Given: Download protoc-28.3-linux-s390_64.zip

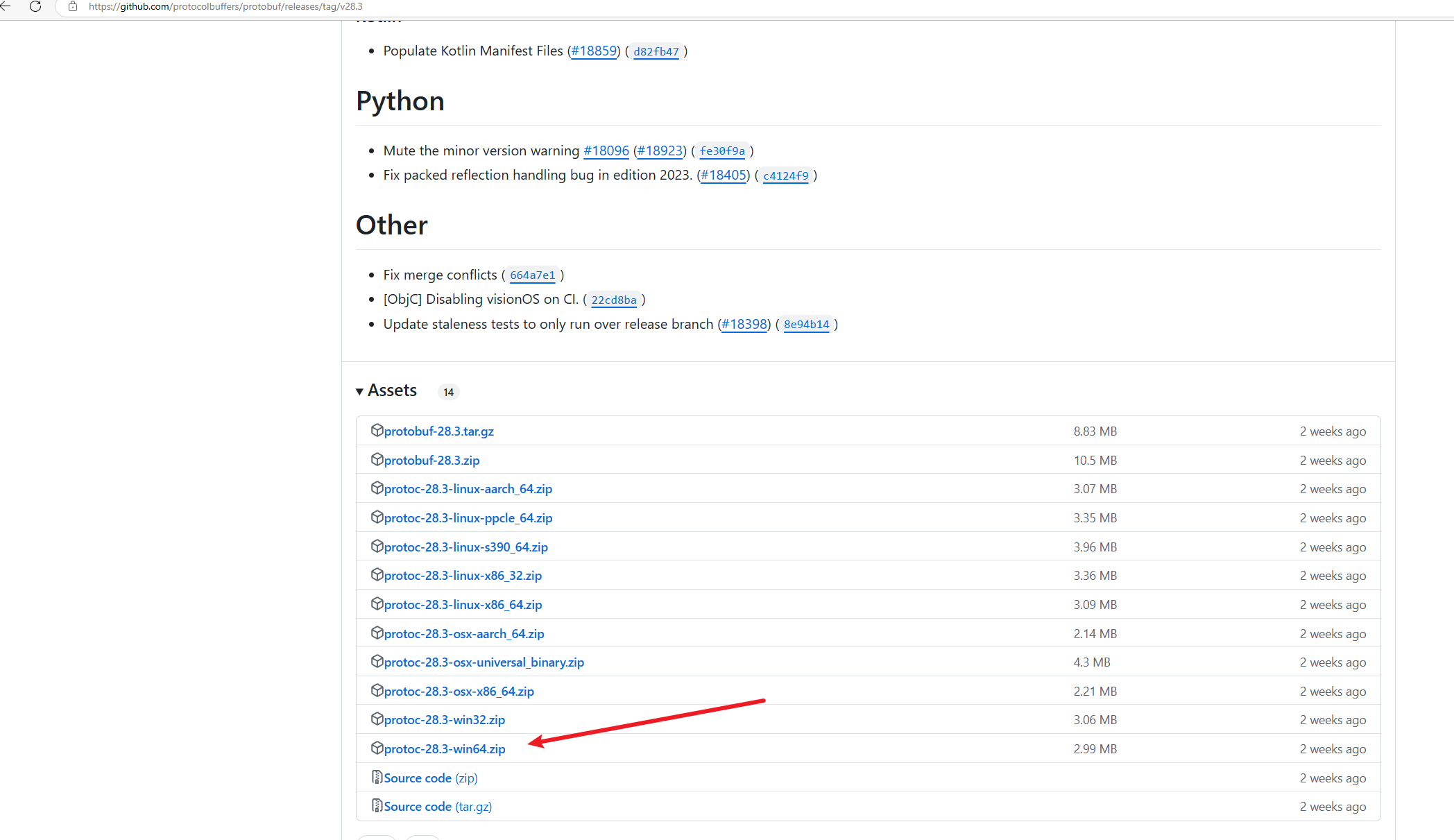Looking at the screenshot, I should click(x=466, y=547).
